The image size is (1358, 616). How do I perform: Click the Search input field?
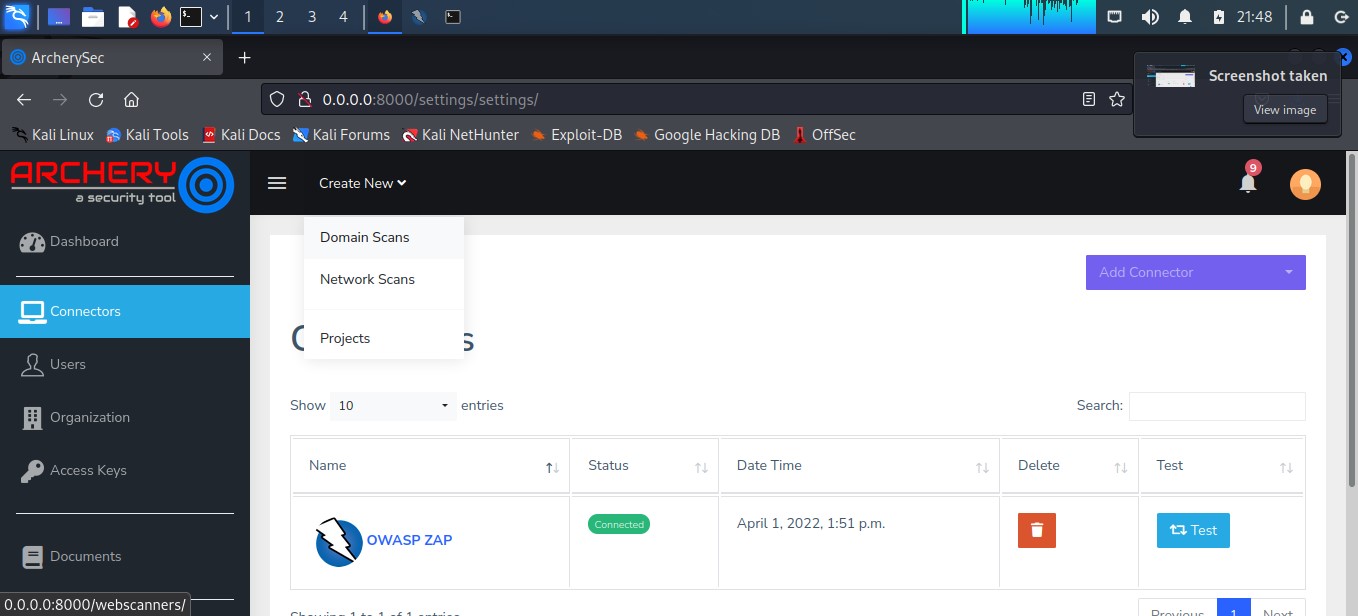point(1217,406)
